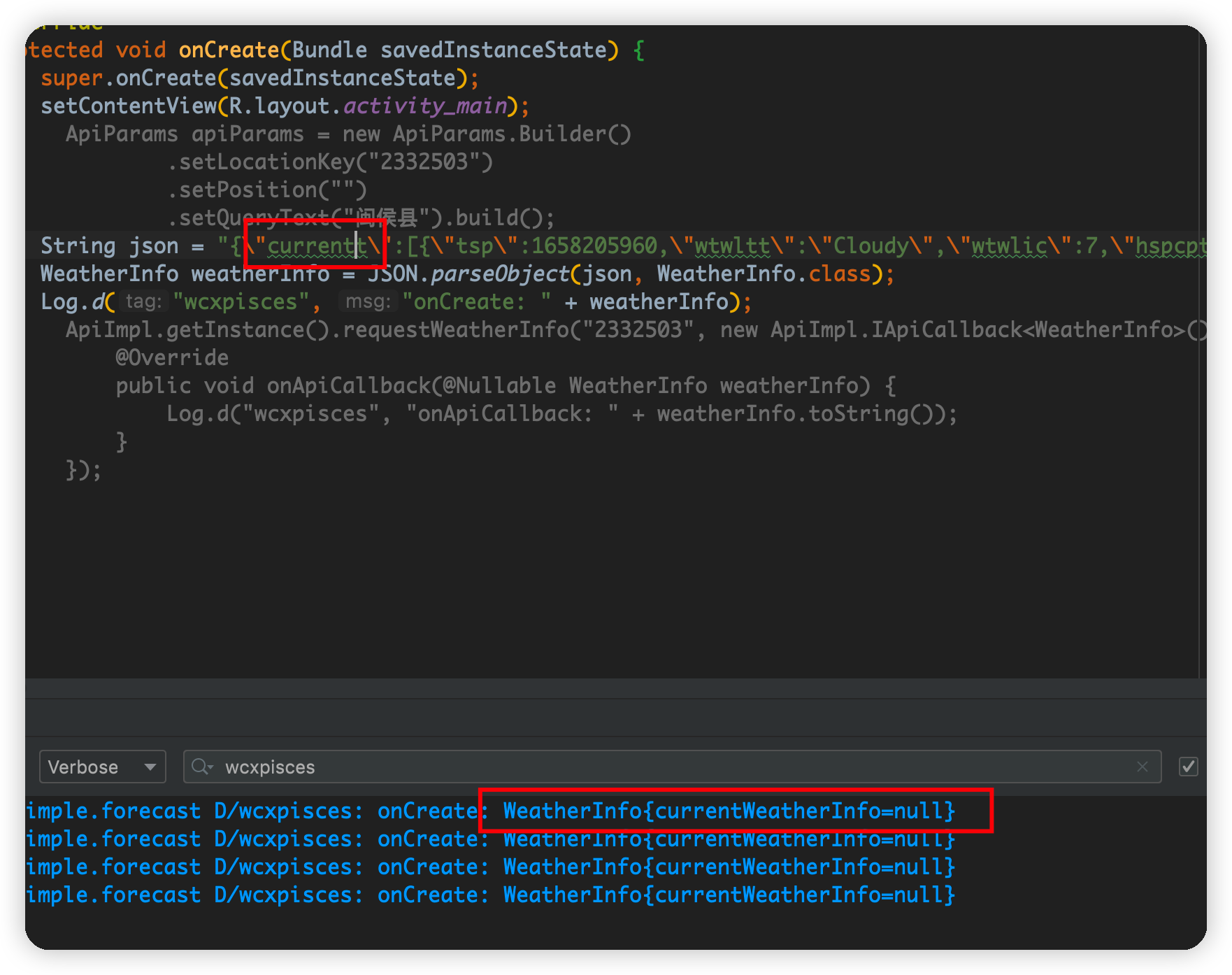1232x975 pixels.
Task: Click into the Logcat filter input field
Action: [489, 767]
